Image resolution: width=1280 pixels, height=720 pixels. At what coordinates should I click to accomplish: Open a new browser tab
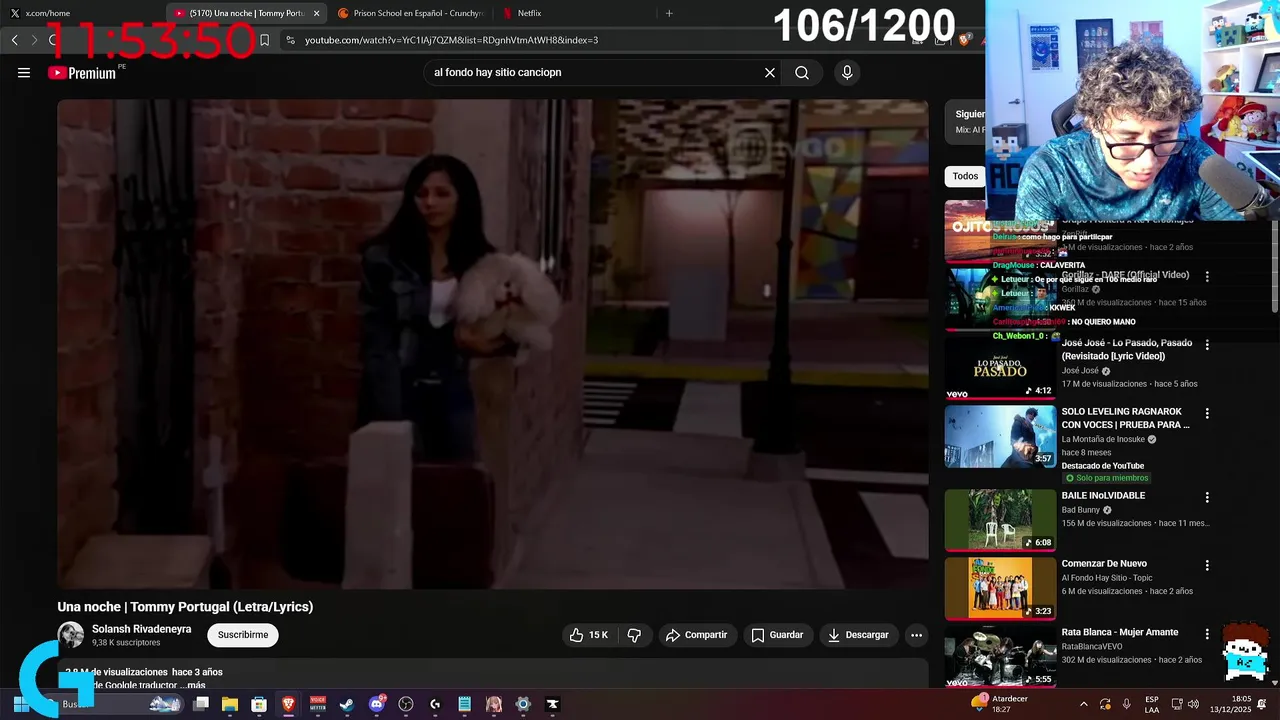[669, 13]
